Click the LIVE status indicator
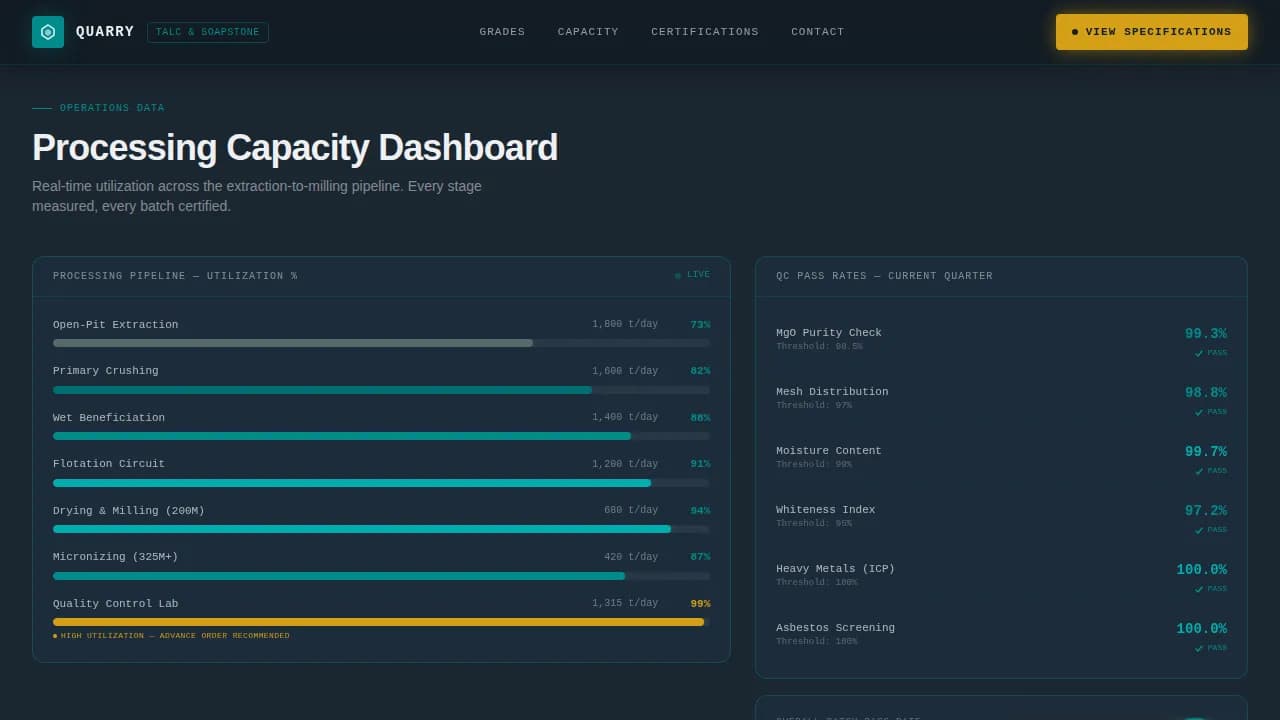The height and width of the screenshot is (720, 1280). pyautogui.click(x=692, y=275)
